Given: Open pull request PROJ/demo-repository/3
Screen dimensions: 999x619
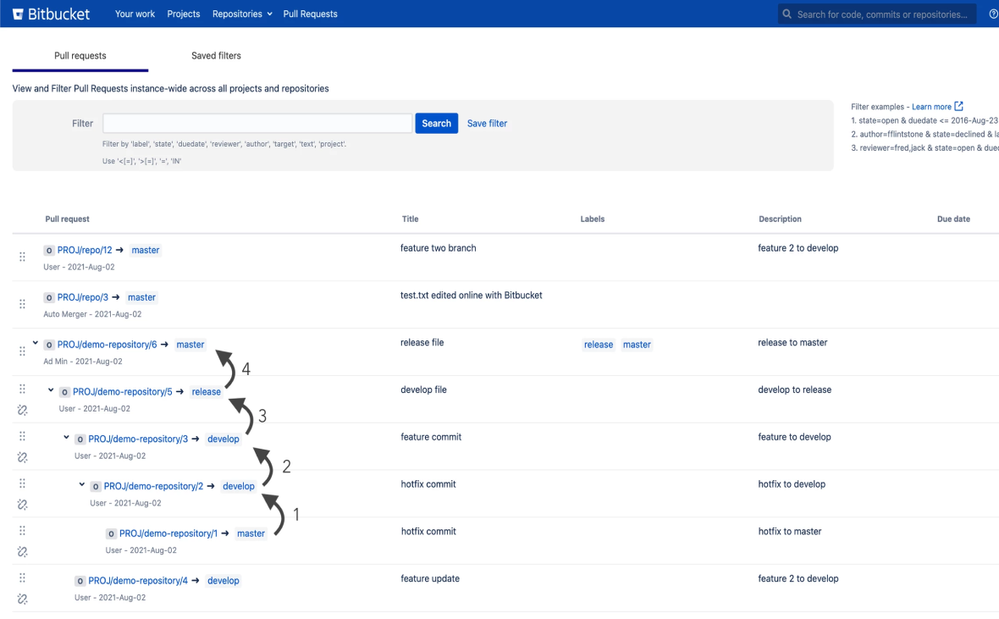Looking at the screenshot, I should [138, 439].
